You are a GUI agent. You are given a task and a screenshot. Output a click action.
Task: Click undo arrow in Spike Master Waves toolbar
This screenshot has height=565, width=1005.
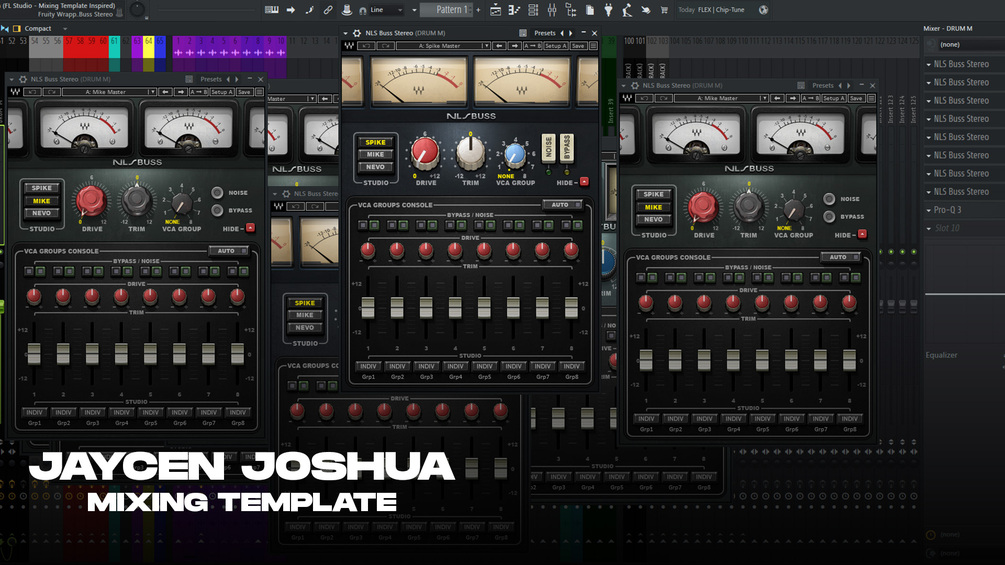click(x=367, y=46)
